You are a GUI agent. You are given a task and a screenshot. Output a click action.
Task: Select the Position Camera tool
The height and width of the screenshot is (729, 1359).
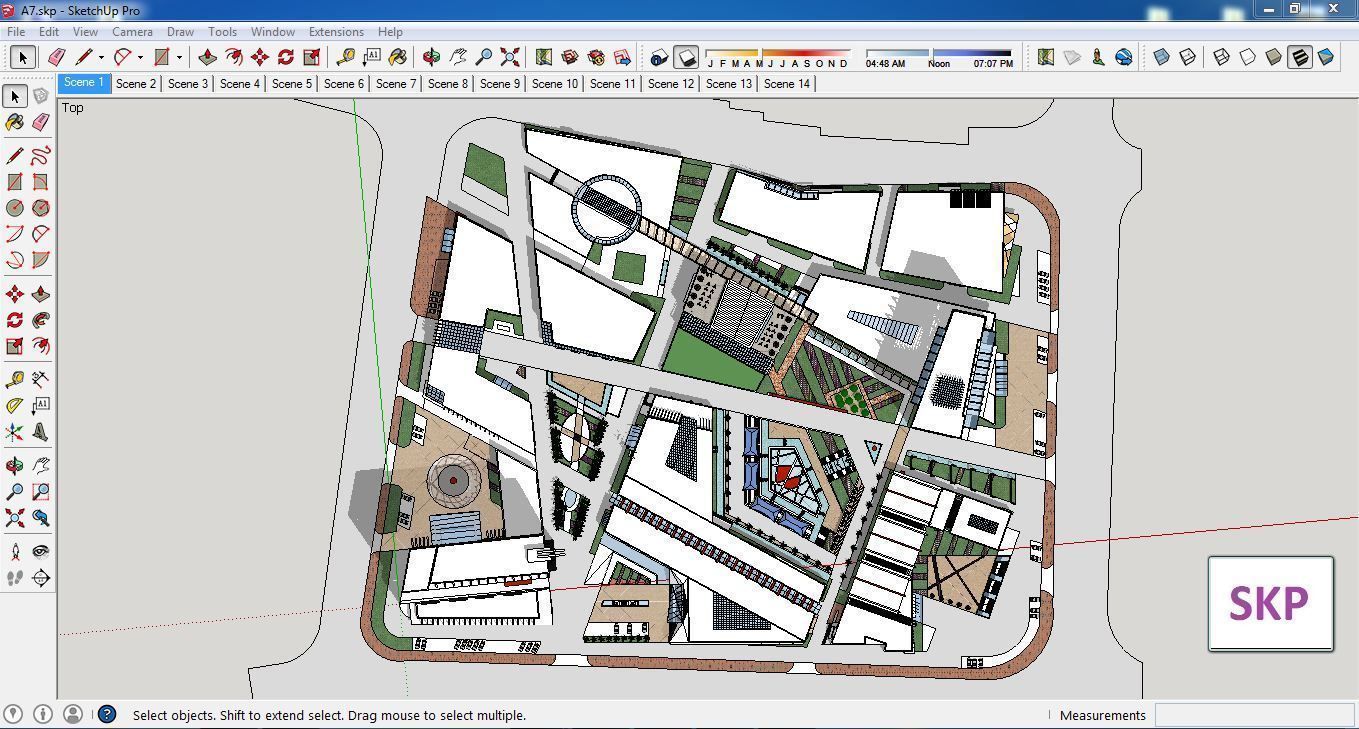tap(14, 551)
